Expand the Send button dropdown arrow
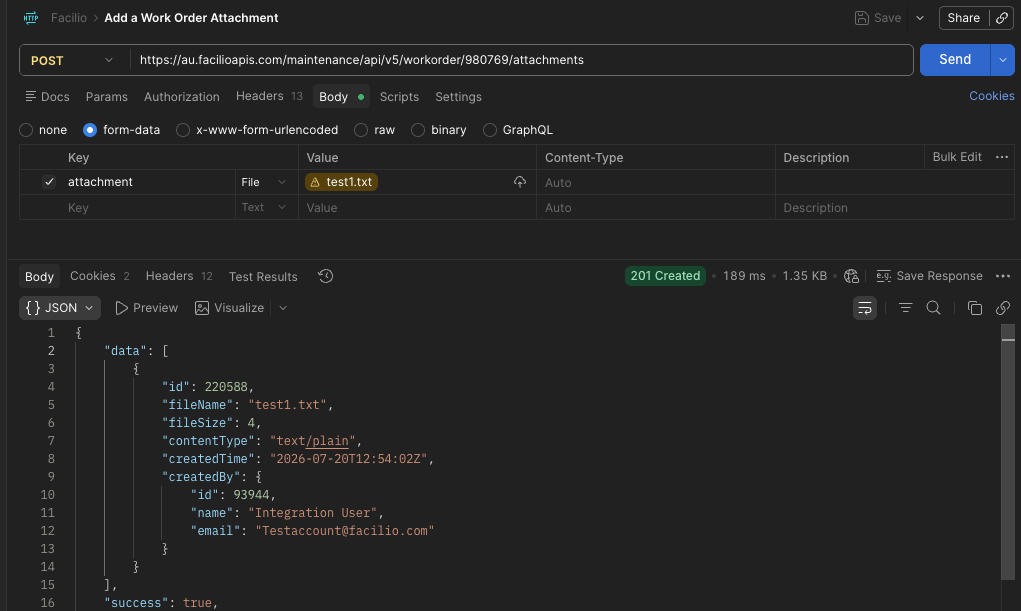The width and height of the screenshot is (1021, 611). point(1003,60)
